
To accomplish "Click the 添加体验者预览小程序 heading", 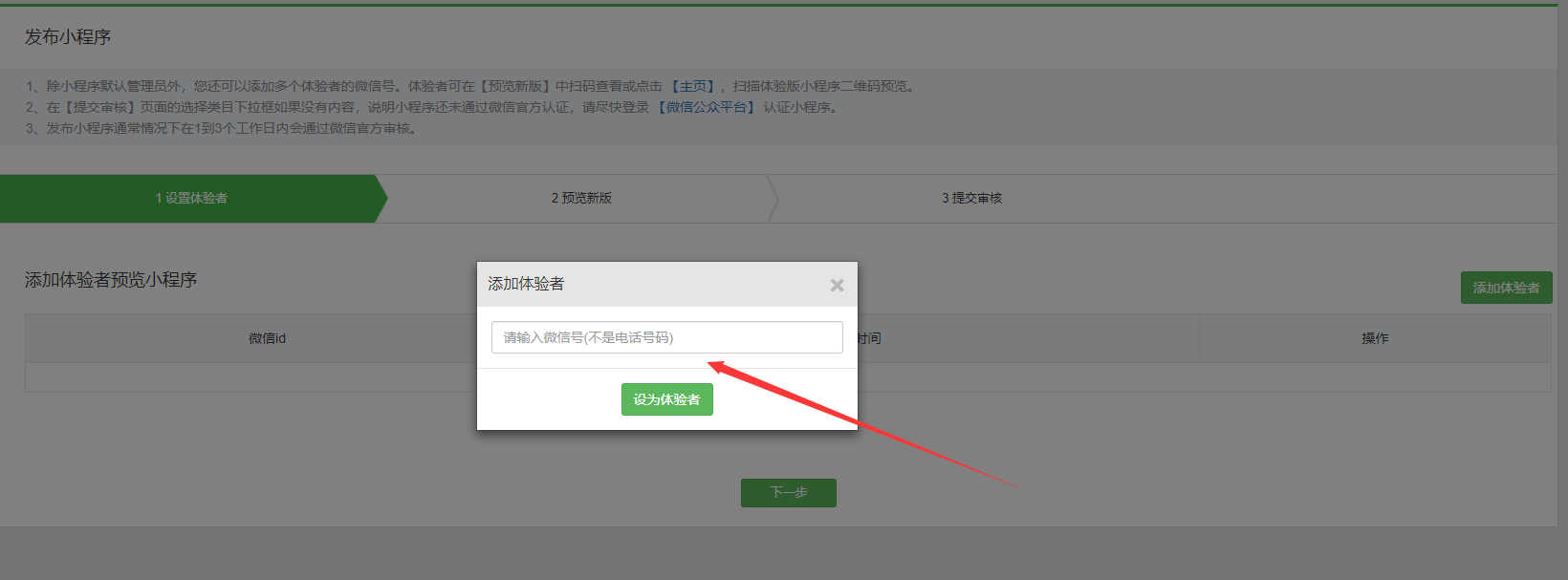I will pyautogui.click(x=111, y=280).
